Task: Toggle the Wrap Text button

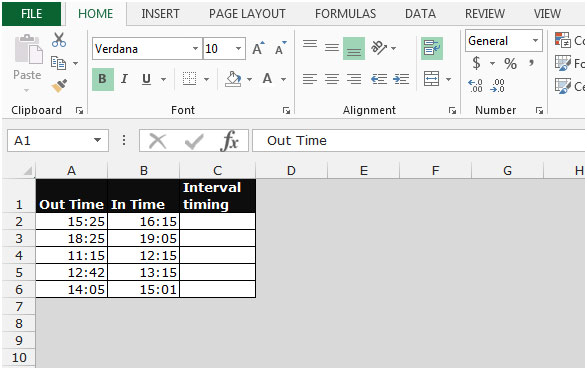Action: pos(432,48)
